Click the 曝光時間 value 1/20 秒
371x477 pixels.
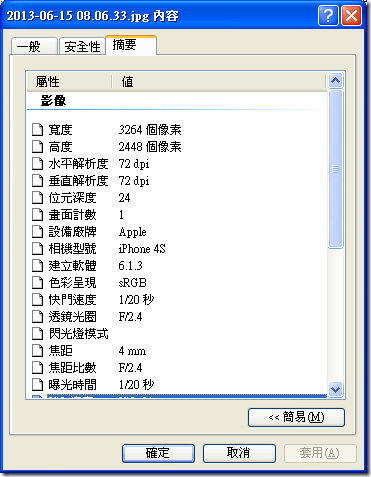click(136, 385)
